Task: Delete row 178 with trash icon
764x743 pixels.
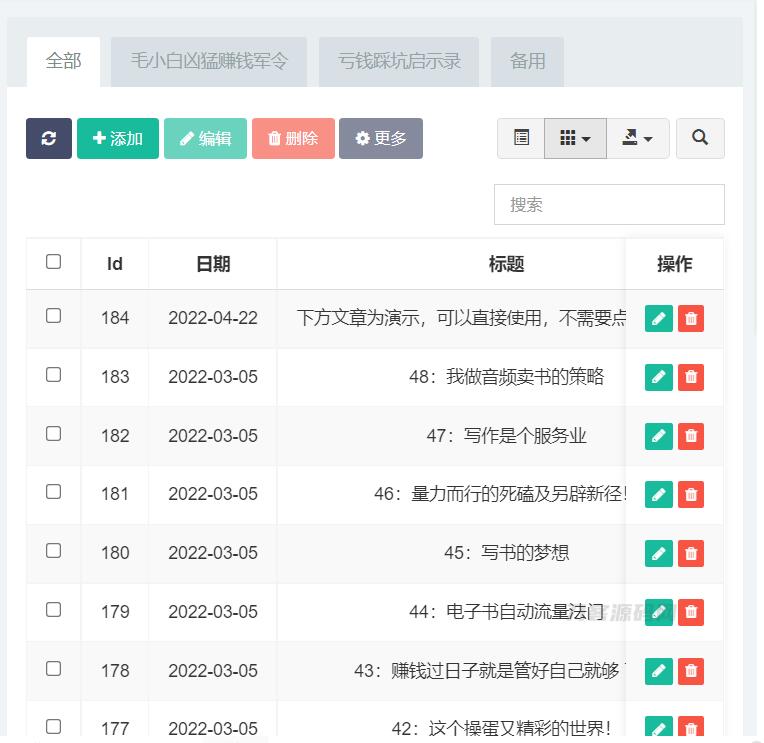Action: click(x=691, y=671)
